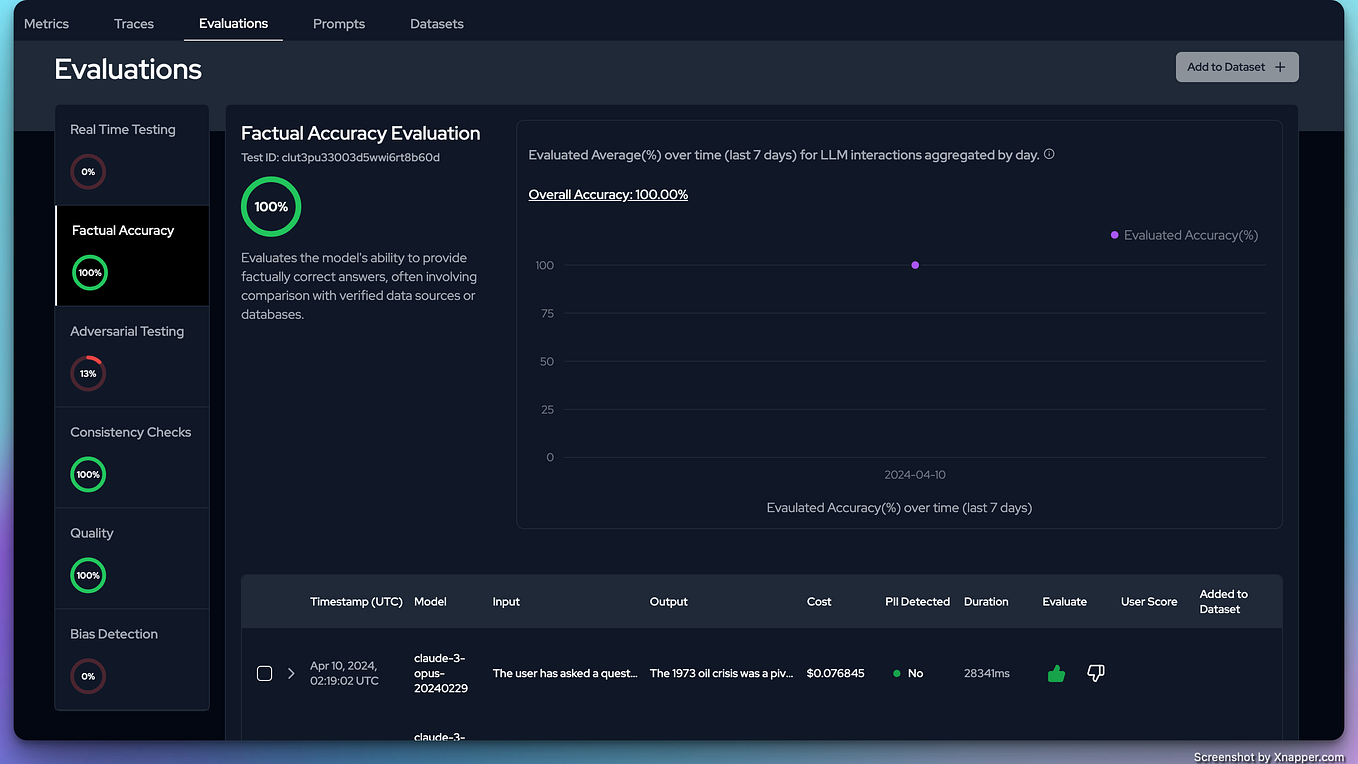
Task: Select the purple data point on the chart
Action: (x=915, y=264)
